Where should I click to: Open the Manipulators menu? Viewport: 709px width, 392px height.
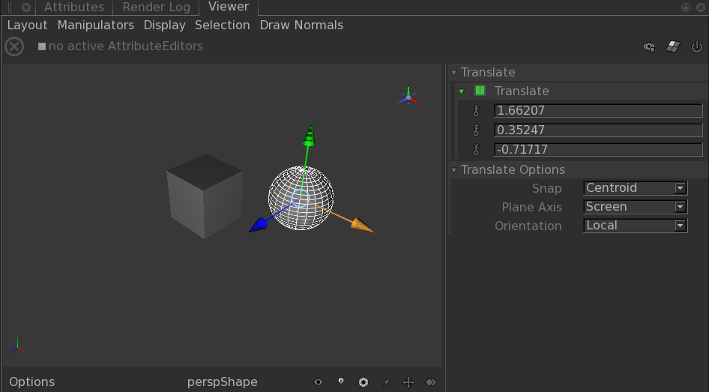[95, 25]
